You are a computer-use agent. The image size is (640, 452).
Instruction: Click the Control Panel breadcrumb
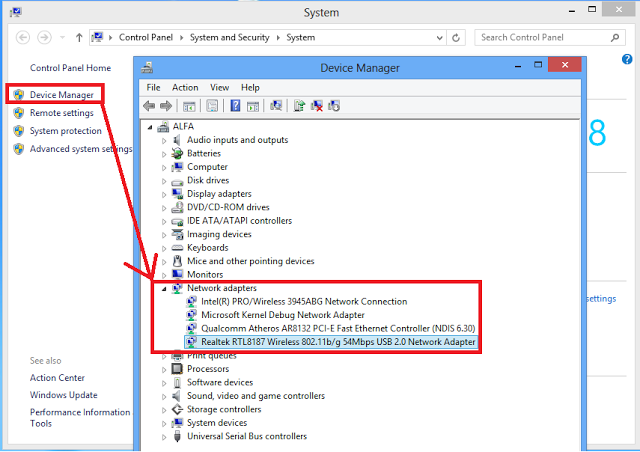[146, 38]
